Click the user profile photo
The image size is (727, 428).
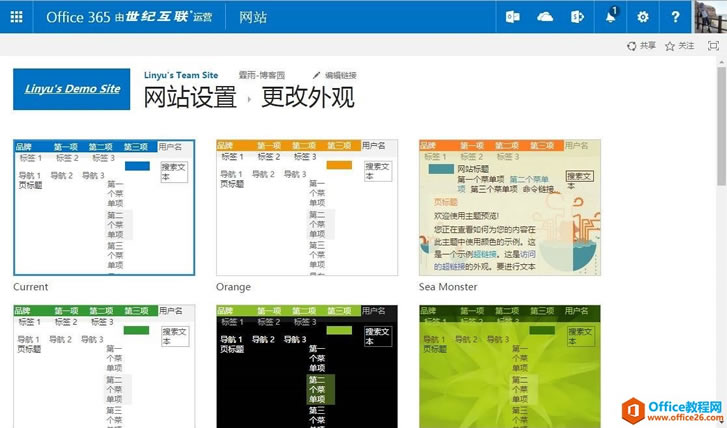[x=710, y=17]
